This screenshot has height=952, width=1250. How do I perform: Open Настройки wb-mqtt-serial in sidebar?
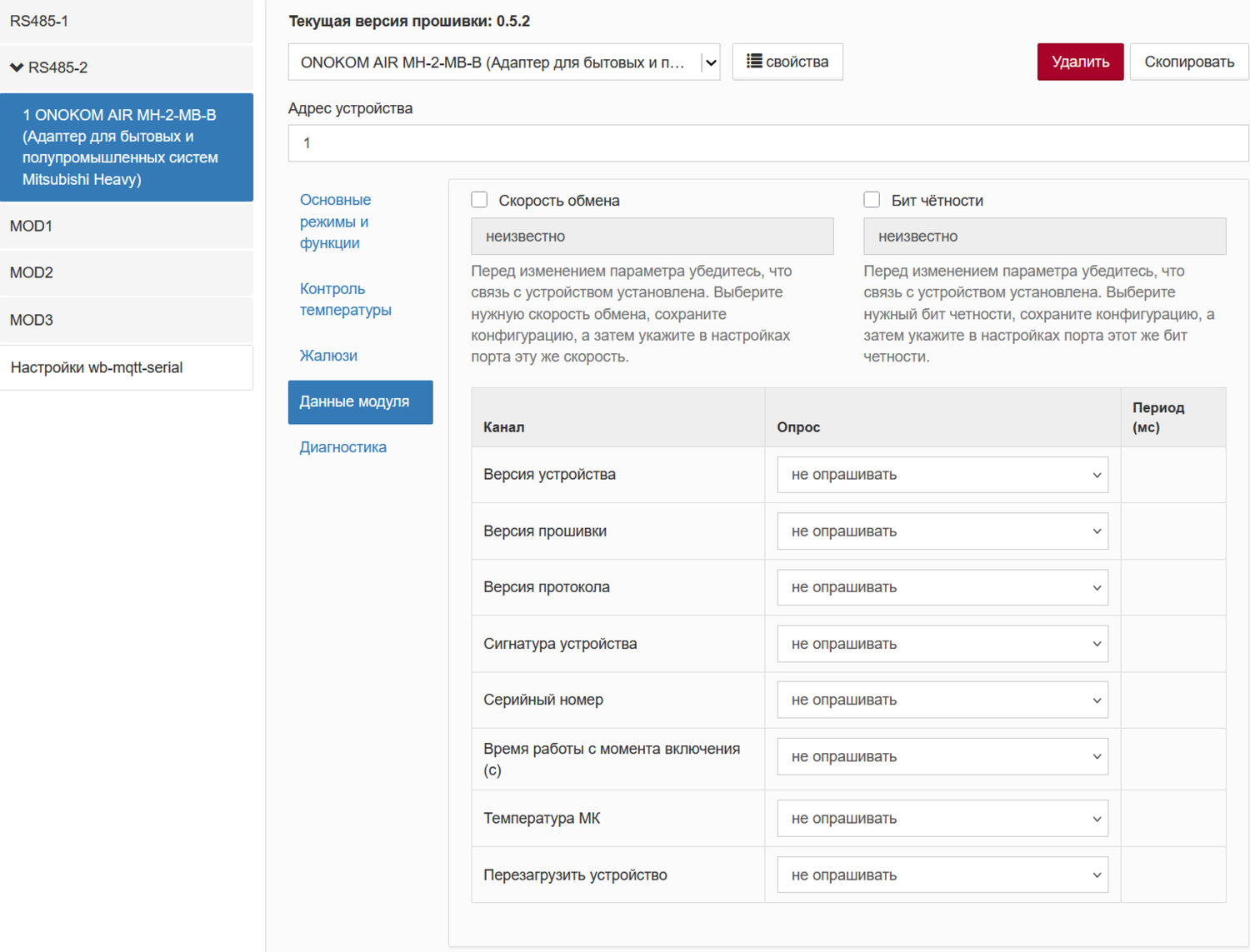click(127, 367)
